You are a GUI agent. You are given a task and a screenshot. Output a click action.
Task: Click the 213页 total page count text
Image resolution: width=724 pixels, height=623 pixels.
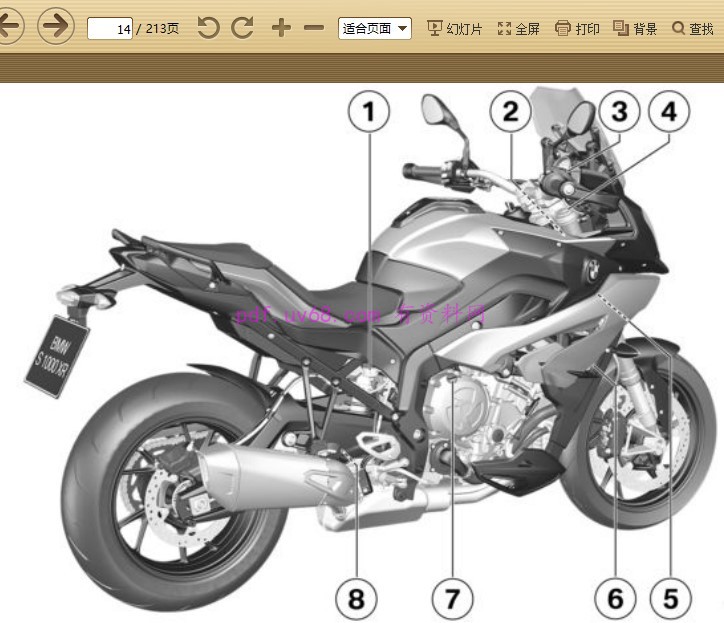(162, 29)
